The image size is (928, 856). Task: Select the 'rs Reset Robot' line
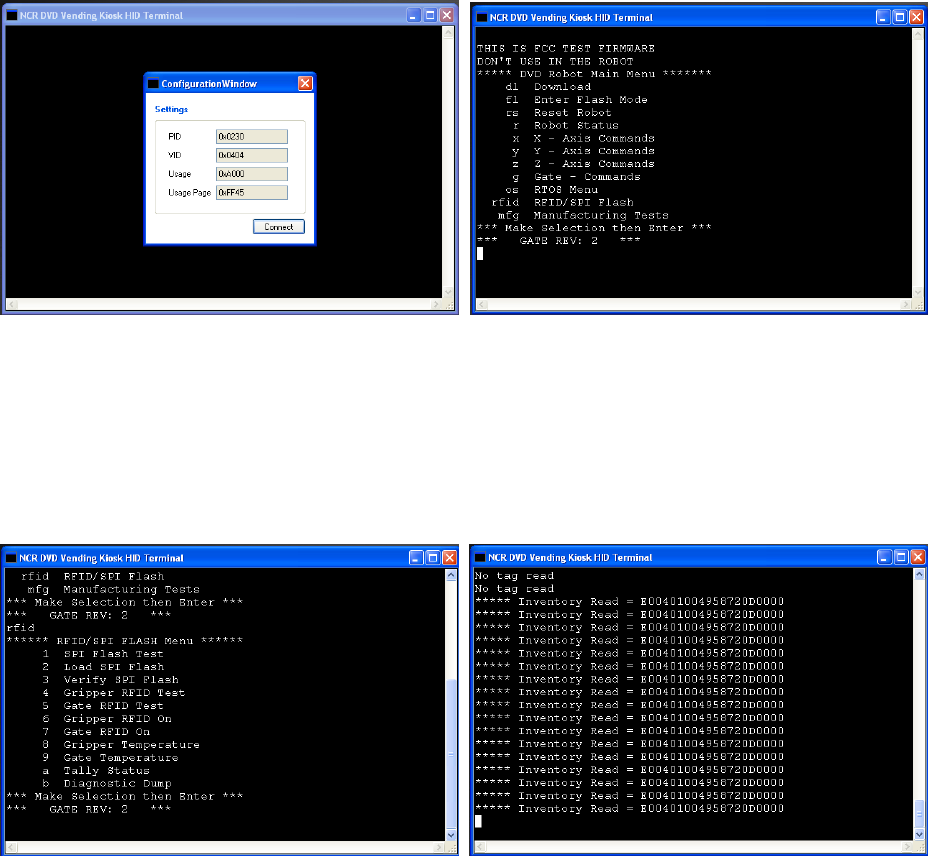558,113
